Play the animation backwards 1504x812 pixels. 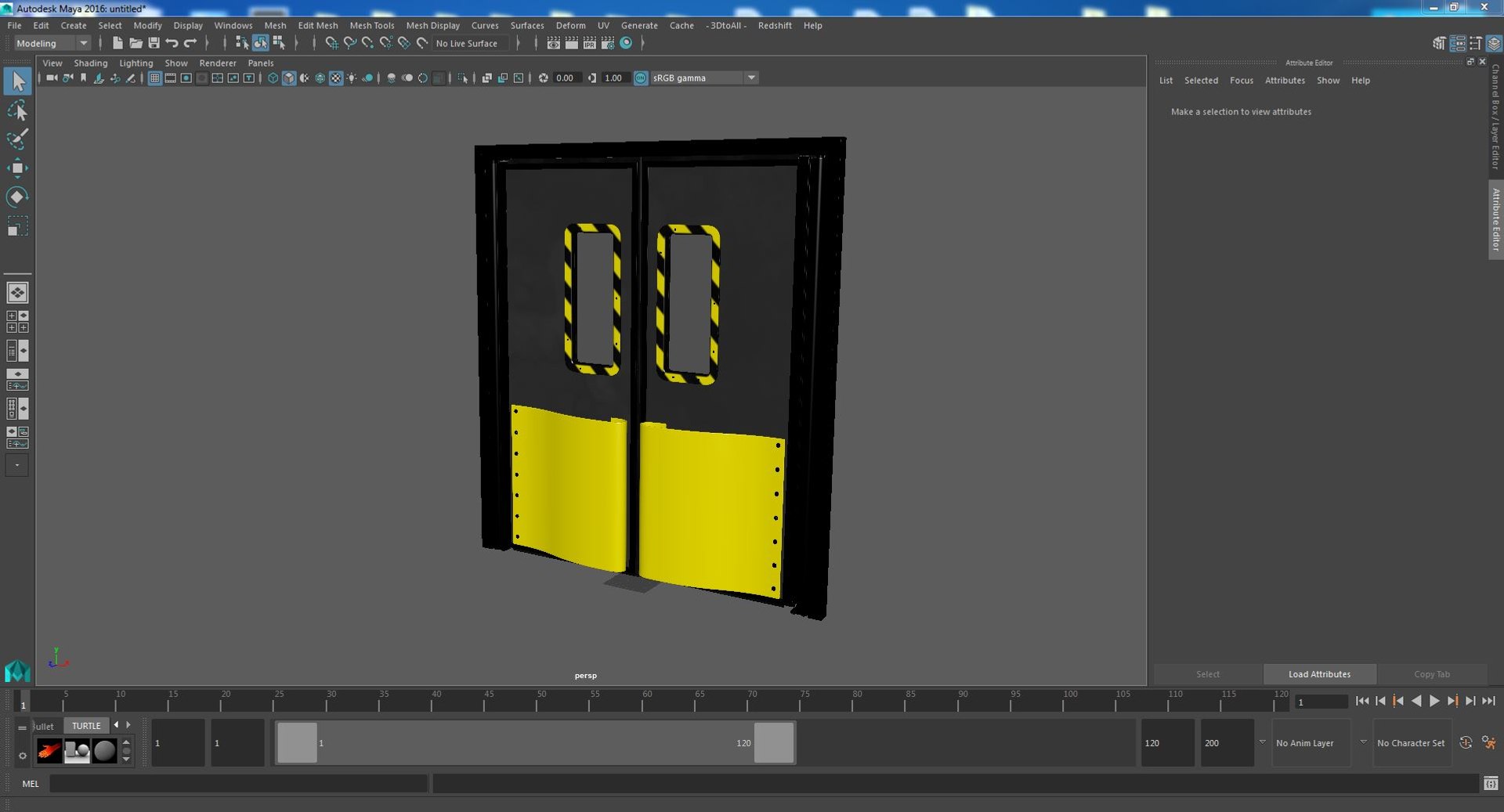coord(1416,701)
